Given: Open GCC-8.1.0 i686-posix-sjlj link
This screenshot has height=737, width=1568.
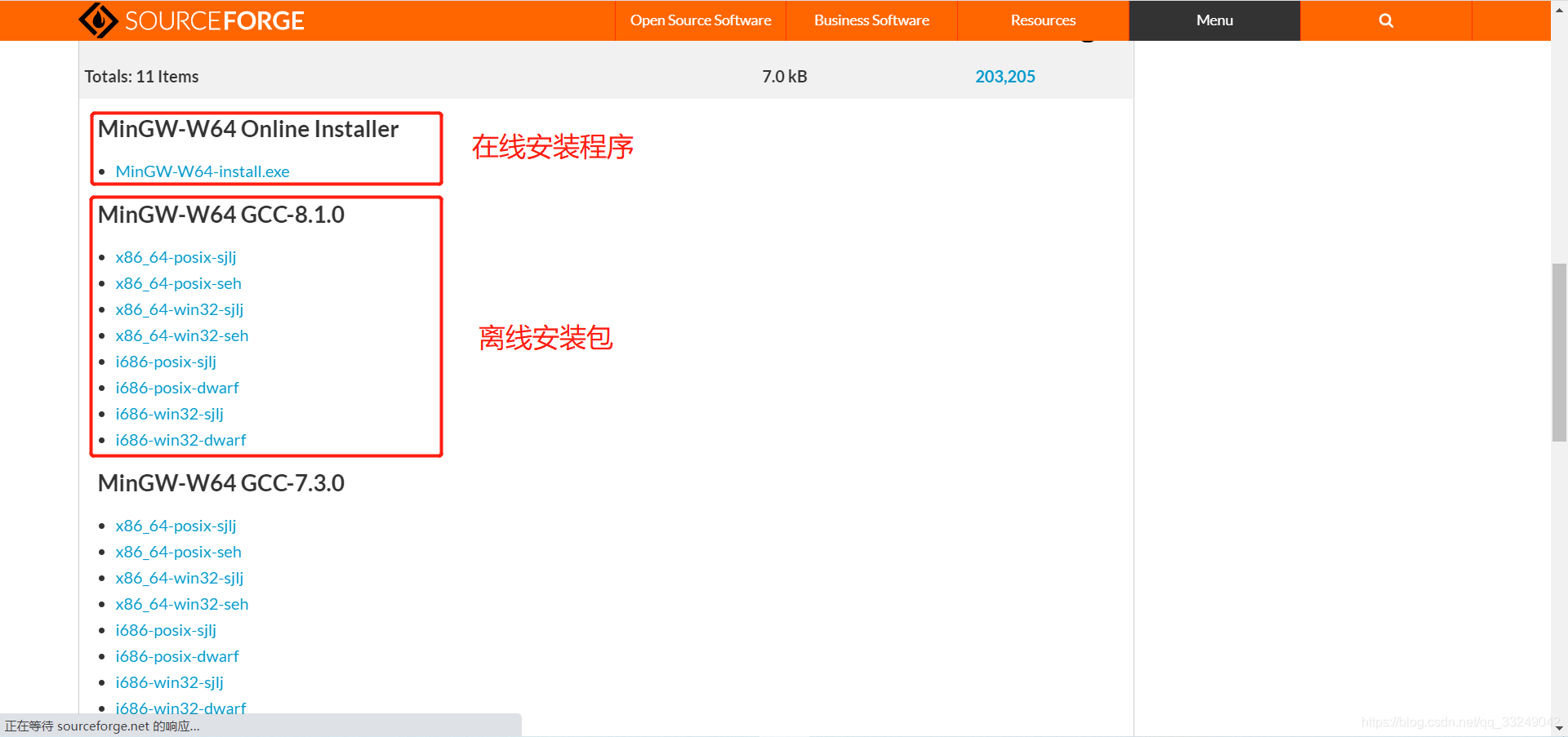Looking at the screenshot, I should [166, 362].
